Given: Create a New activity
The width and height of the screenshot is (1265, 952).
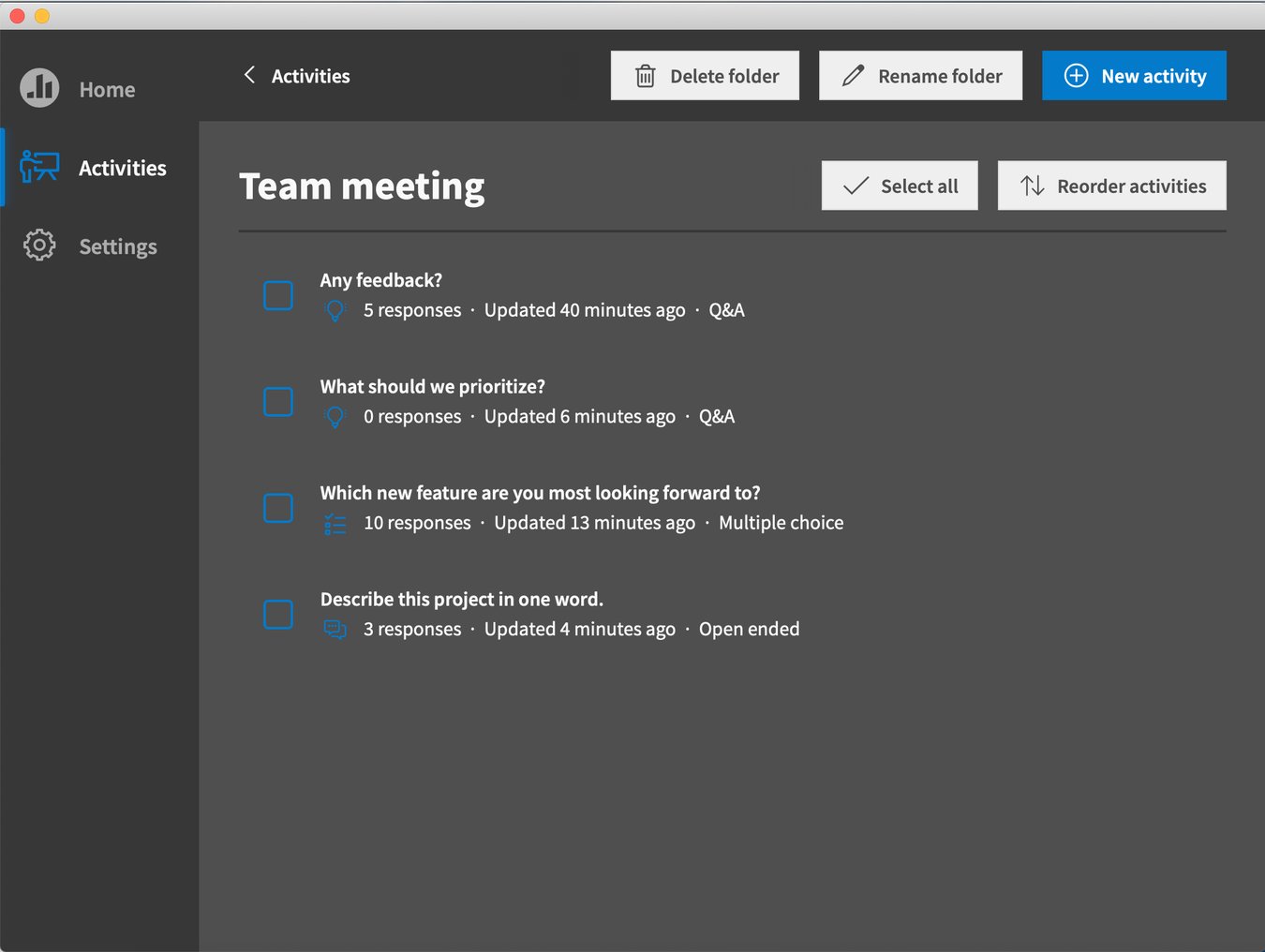Looking at the screenshot, I should [1134, 76].
